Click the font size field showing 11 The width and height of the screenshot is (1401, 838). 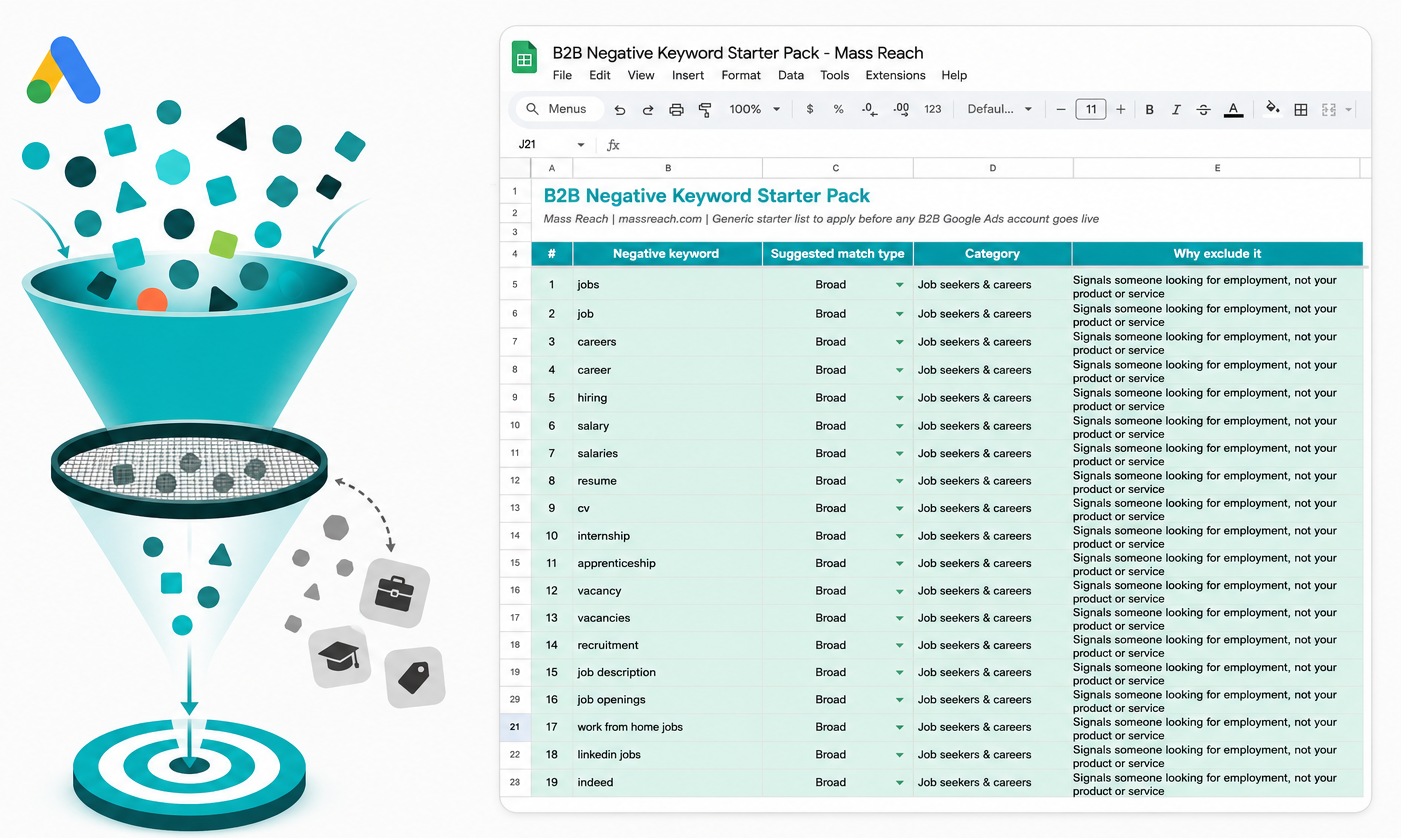tap(1091, 109)
